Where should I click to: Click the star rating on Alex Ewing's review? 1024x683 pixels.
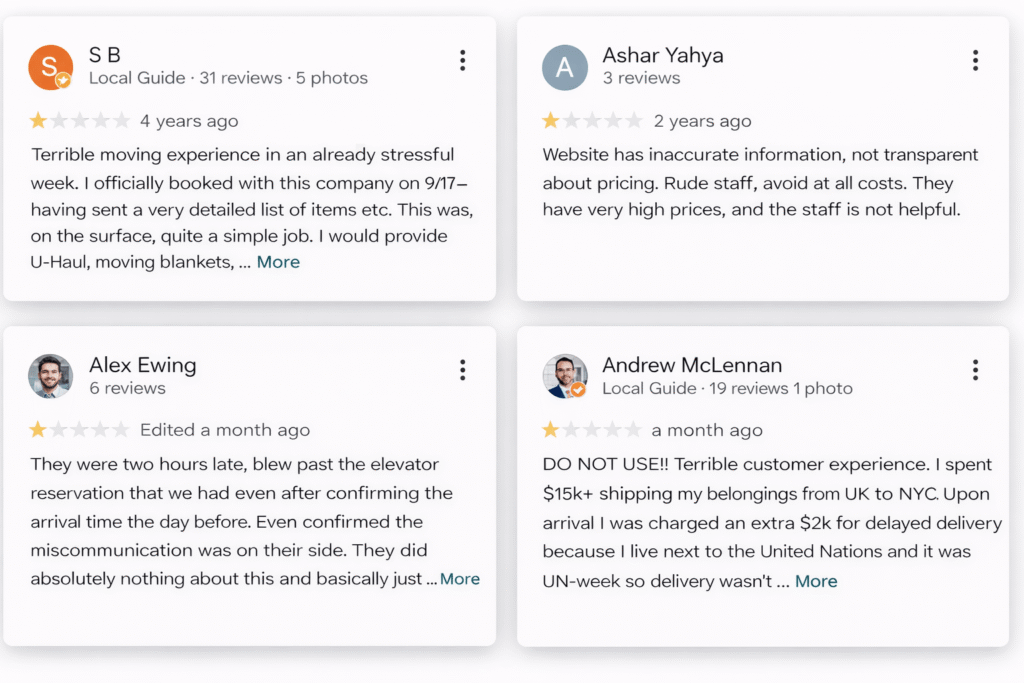[80, 430]
